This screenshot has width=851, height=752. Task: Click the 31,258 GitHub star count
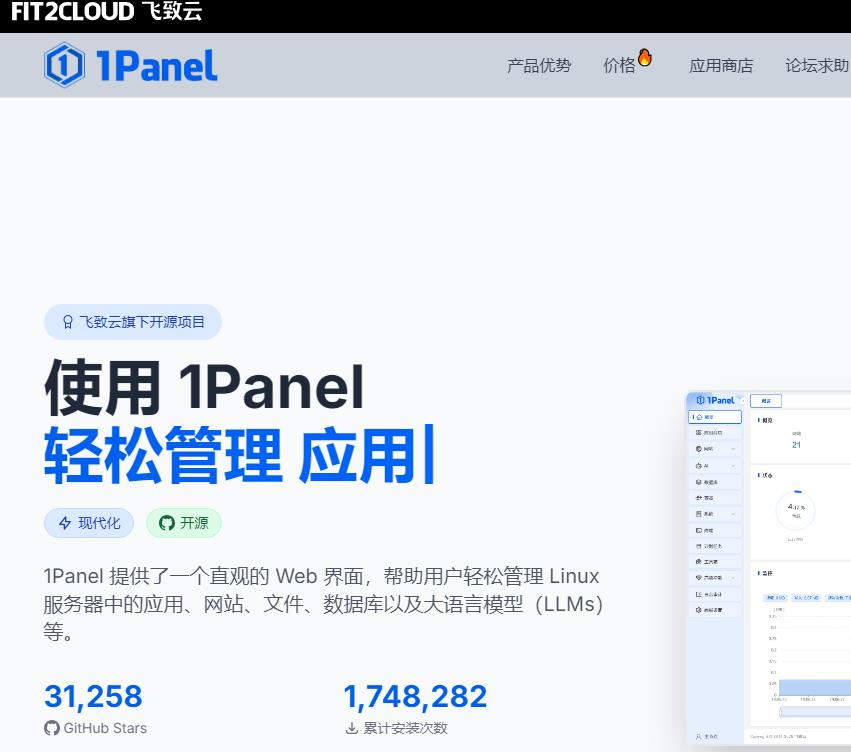[93, 696]
